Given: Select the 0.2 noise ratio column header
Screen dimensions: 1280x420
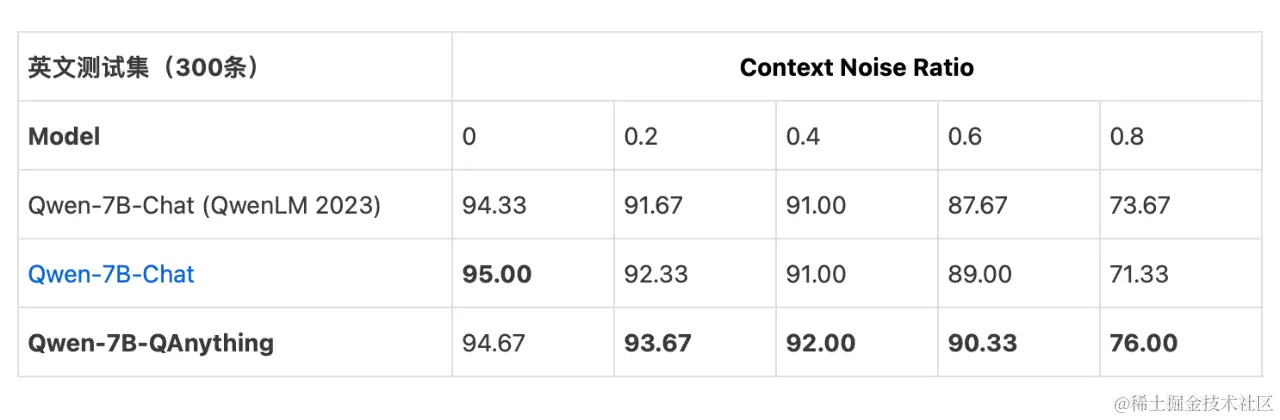Looking at the screenshot, I should pyautogui.click(x=641, y=136).
